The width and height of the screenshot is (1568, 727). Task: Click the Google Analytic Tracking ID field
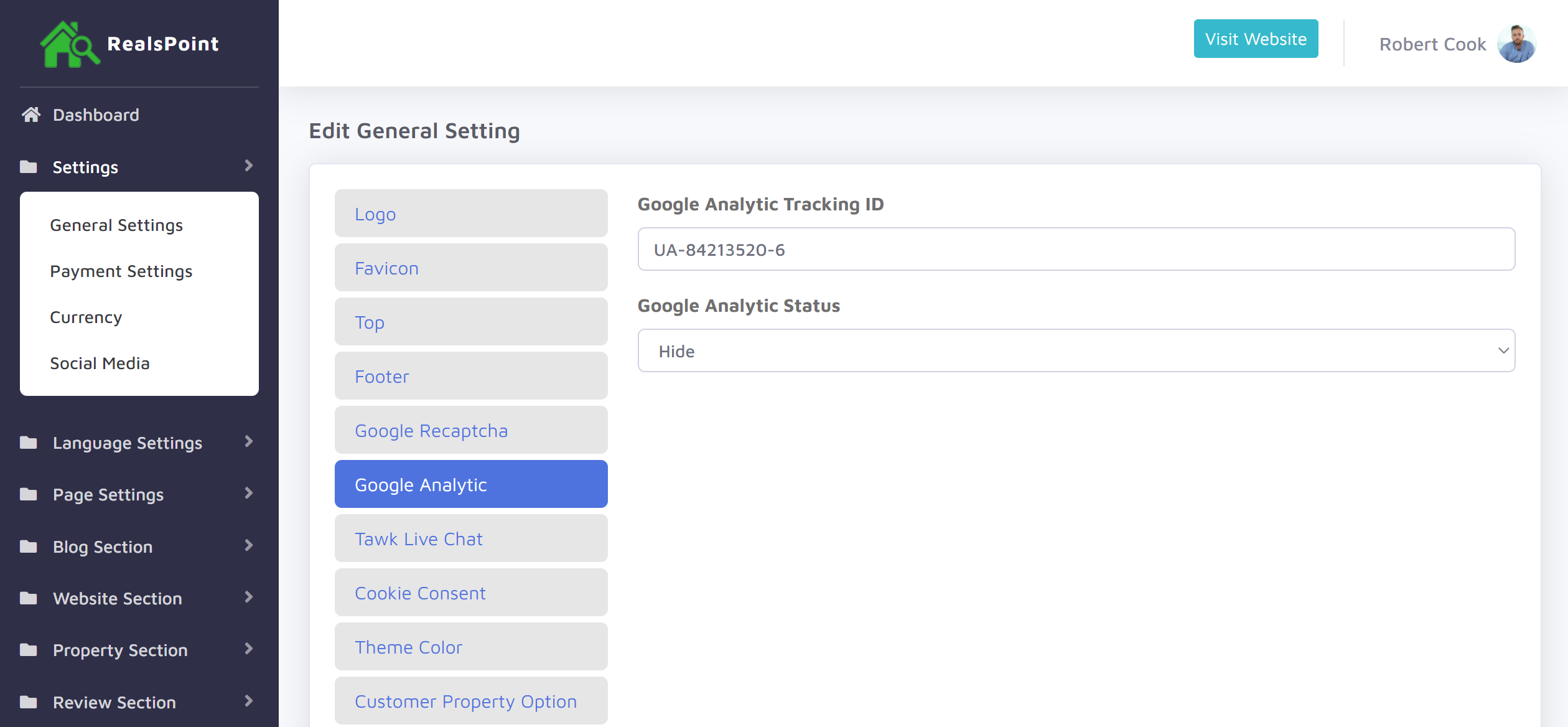coord(1076,250)
